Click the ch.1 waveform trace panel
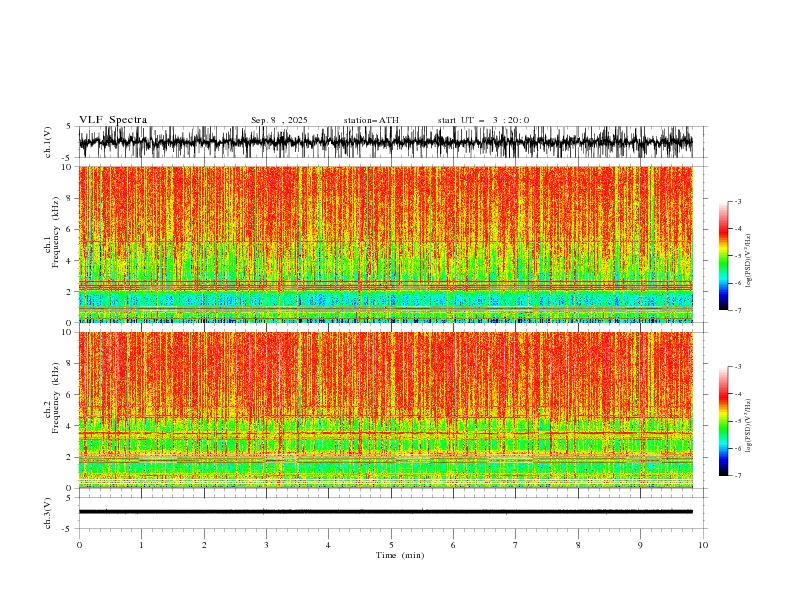The height and width of the screenshot is (612, 792). coord(386,142)
